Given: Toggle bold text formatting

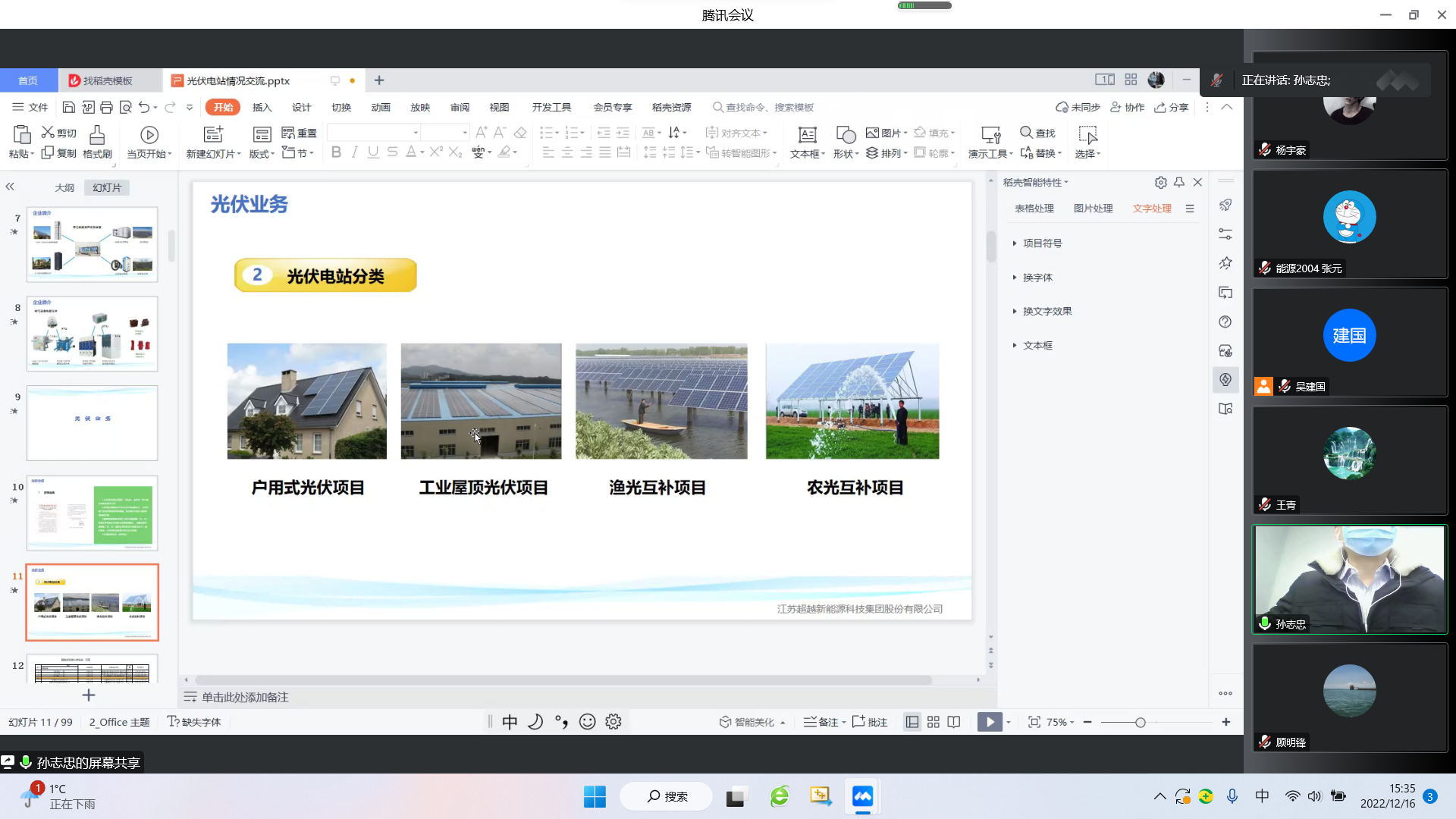Looking at the screenshot, I should pyautogui.click(x=336, y=152).
